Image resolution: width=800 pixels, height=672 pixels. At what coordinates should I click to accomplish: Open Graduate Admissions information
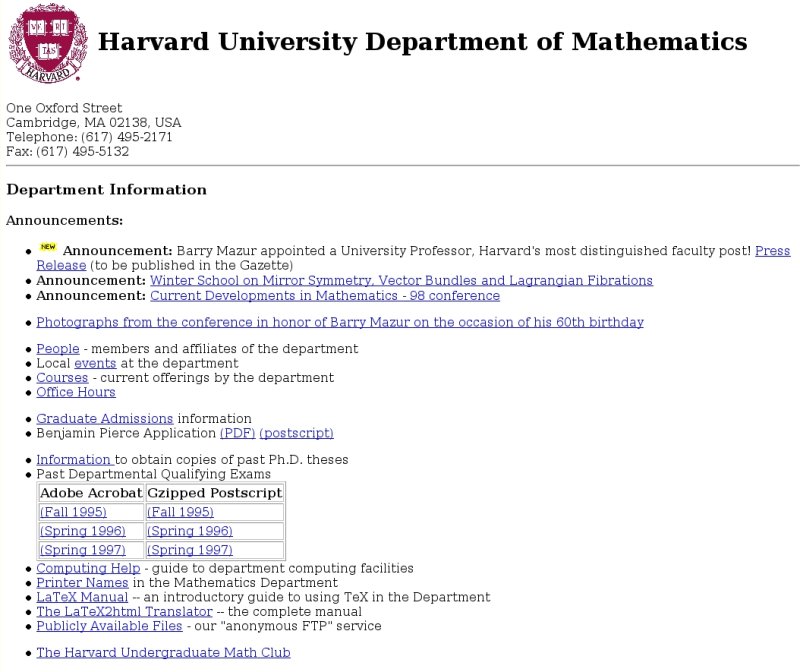pos(105,418)
